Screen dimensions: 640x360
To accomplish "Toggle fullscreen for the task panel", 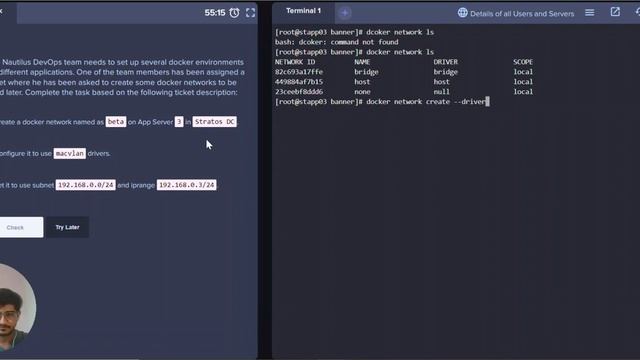I will (x=250, y=13).
